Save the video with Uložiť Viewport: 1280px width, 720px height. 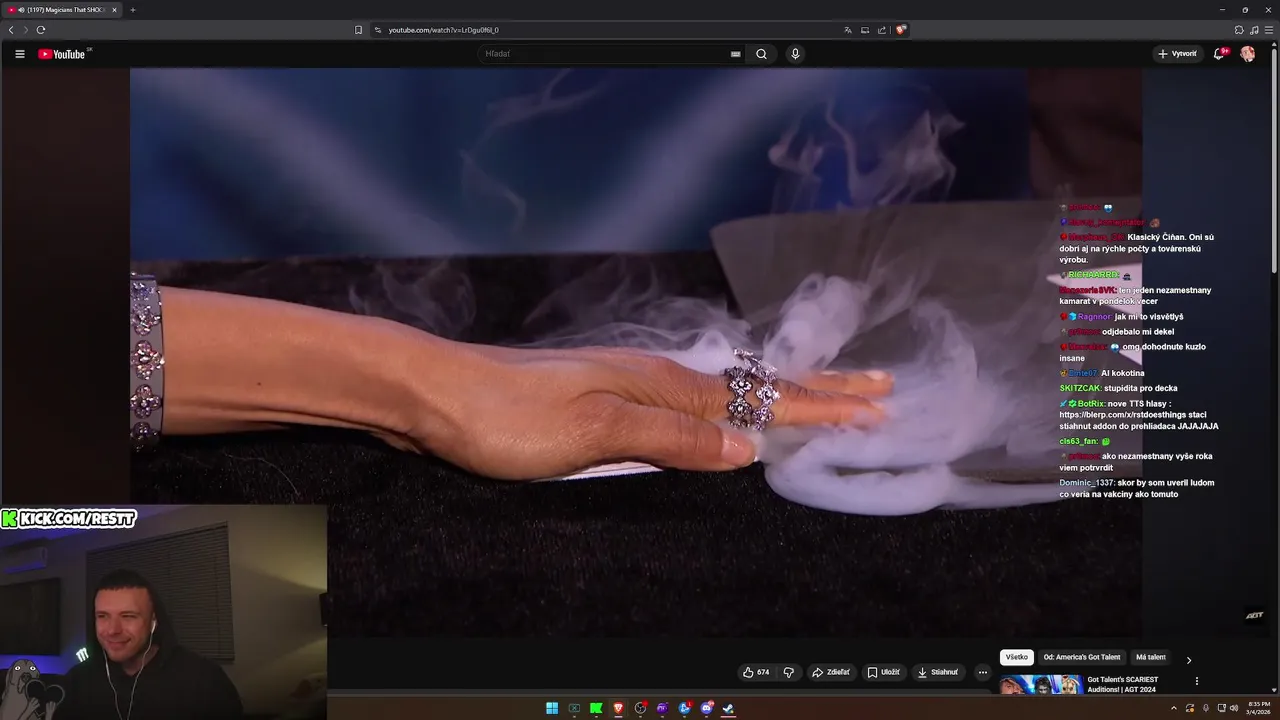coord(884,672)
